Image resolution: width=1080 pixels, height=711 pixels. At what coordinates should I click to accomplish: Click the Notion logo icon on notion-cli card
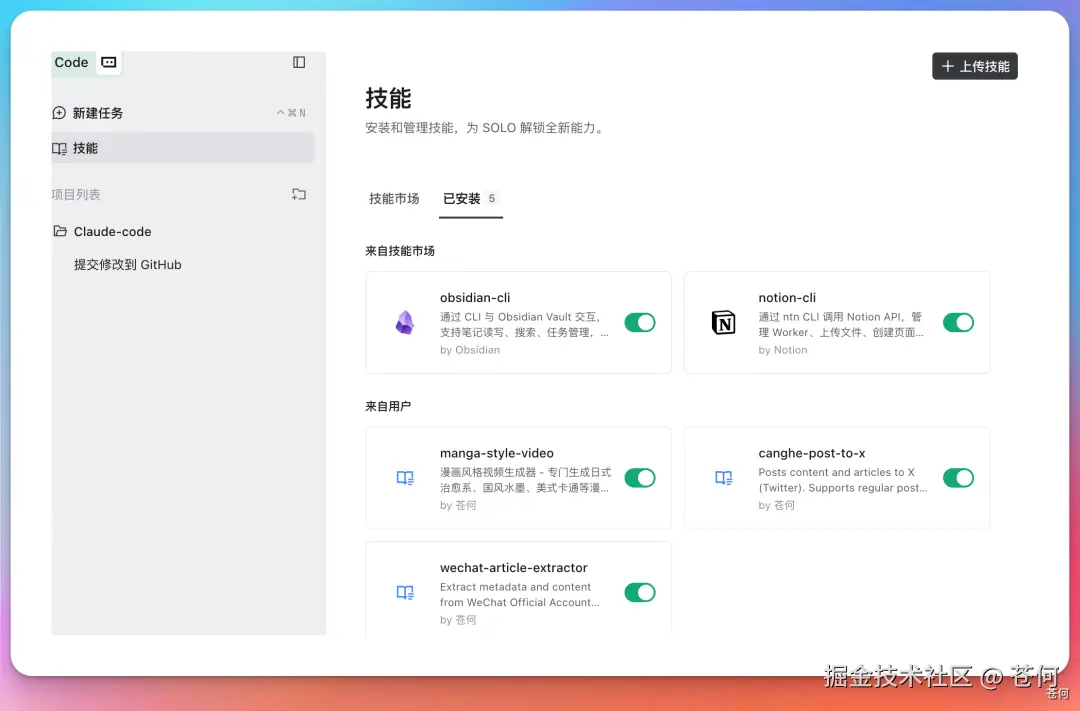click(x=723, y=322)
